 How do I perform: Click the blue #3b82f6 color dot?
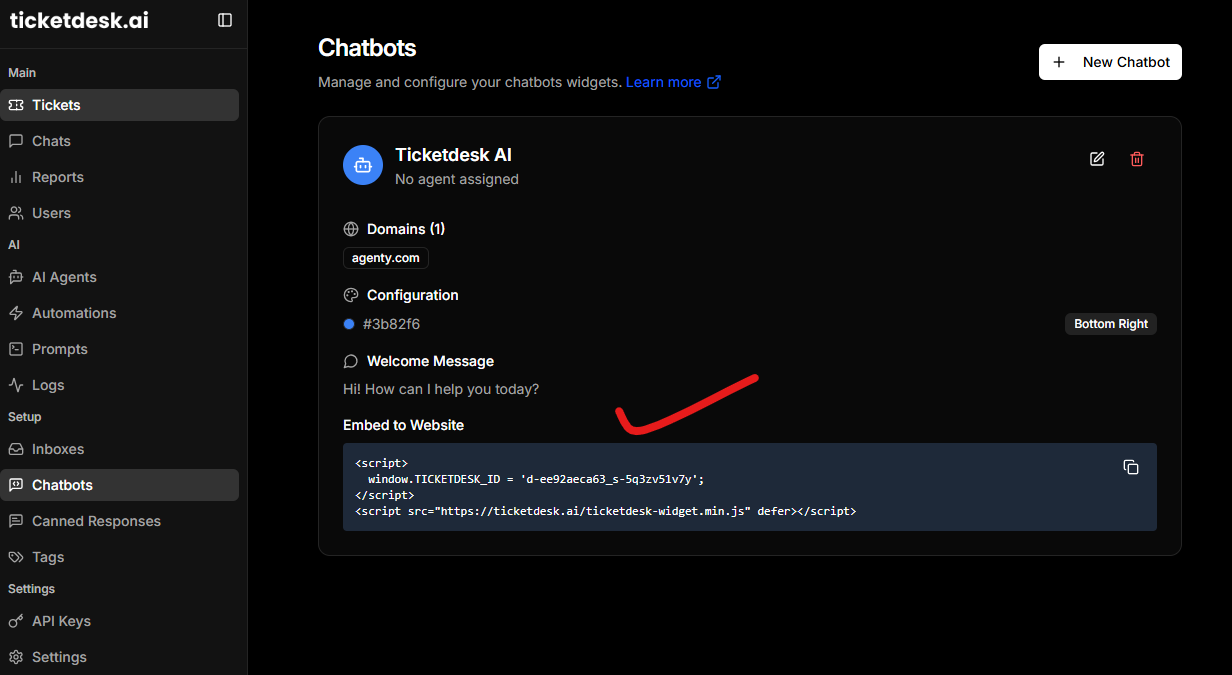[x=349, y=324]
